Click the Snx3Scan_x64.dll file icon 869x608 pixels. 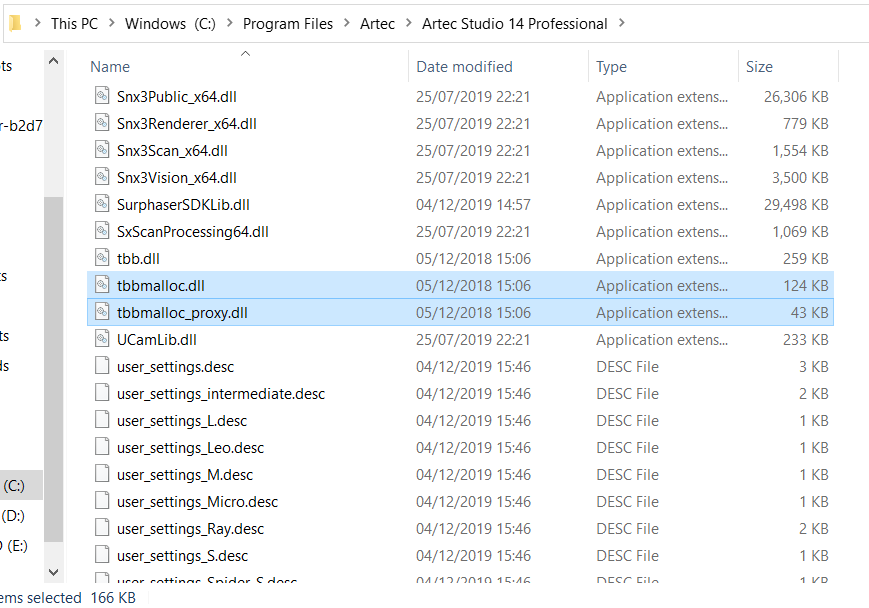tap(102, 150)
